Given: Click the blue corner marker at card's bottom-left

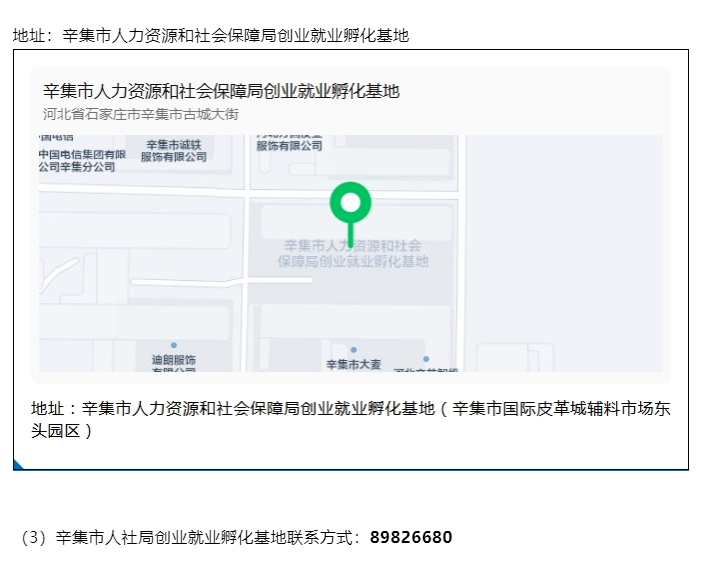Looking at the screenshot, I should click(x=18, y=464).
